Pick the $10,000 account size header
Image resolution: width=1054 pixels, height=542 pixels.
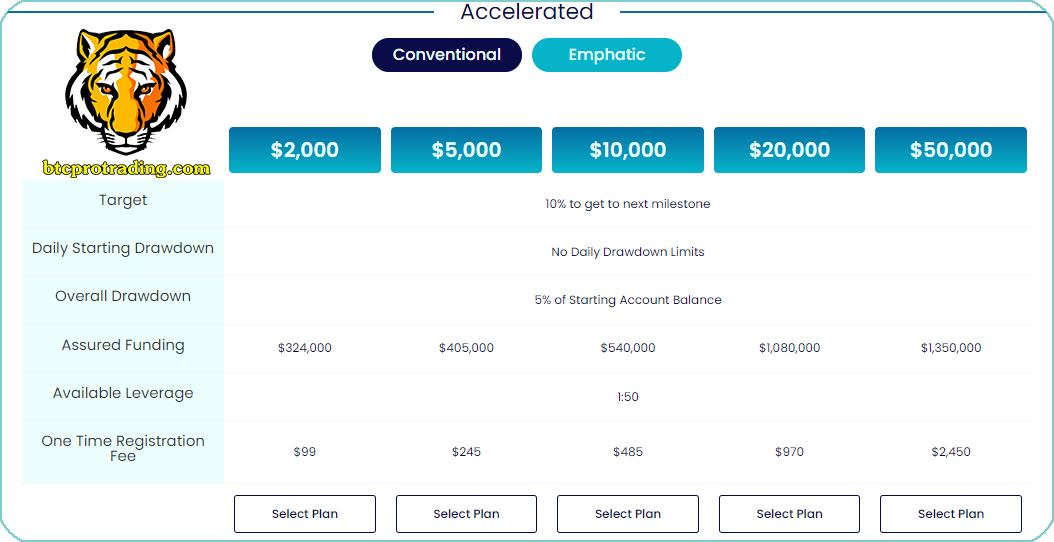click(628, 150)
